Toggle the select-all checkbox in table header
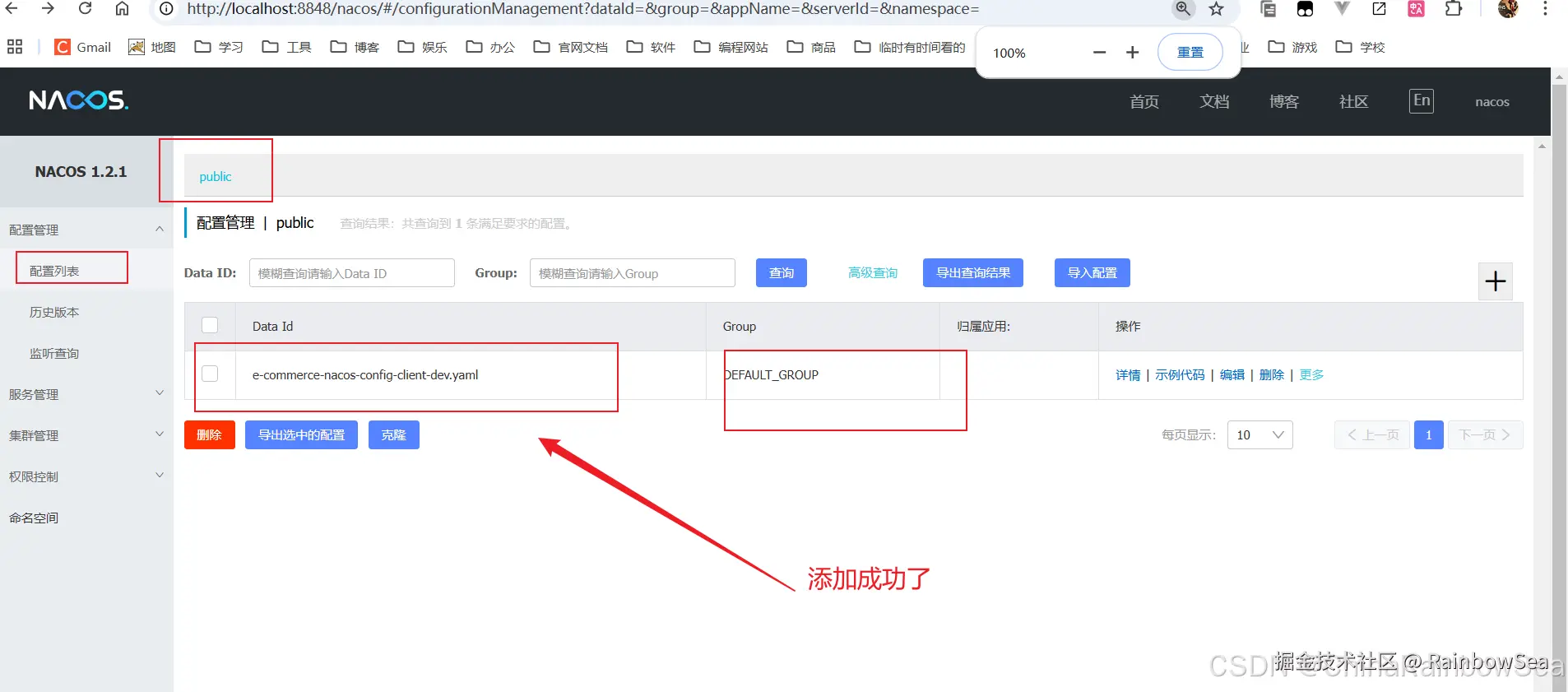This screenshot has height=692, width=1568. tap(210, 325)
